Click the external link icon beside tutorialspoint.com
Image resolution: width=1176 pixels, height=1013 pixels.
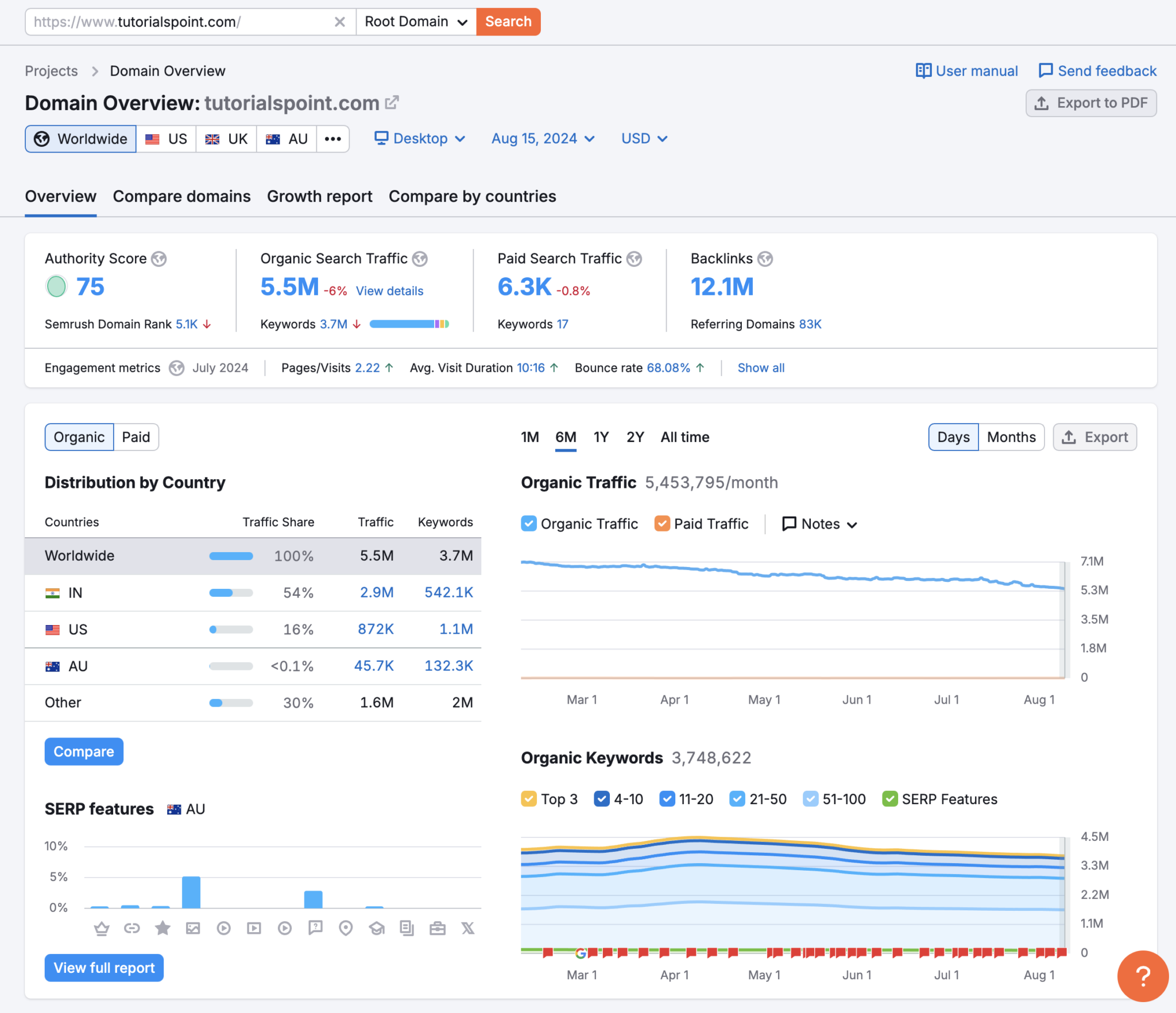coord(392,103)
